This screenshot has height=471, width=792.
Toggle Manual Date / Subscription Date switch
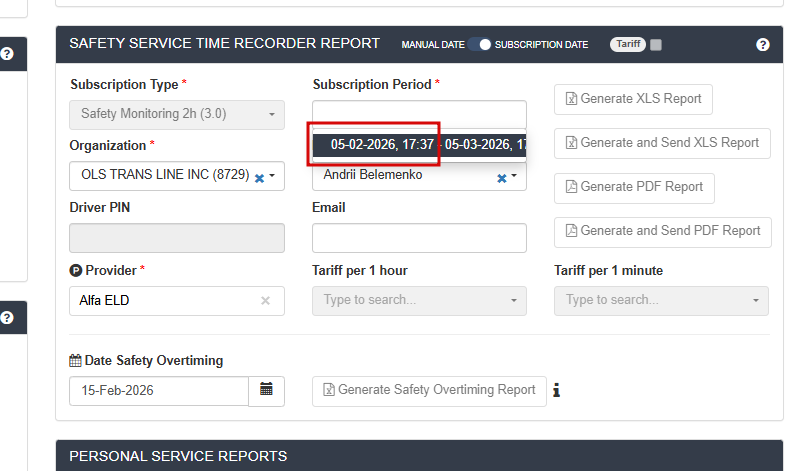coord(480,45)
